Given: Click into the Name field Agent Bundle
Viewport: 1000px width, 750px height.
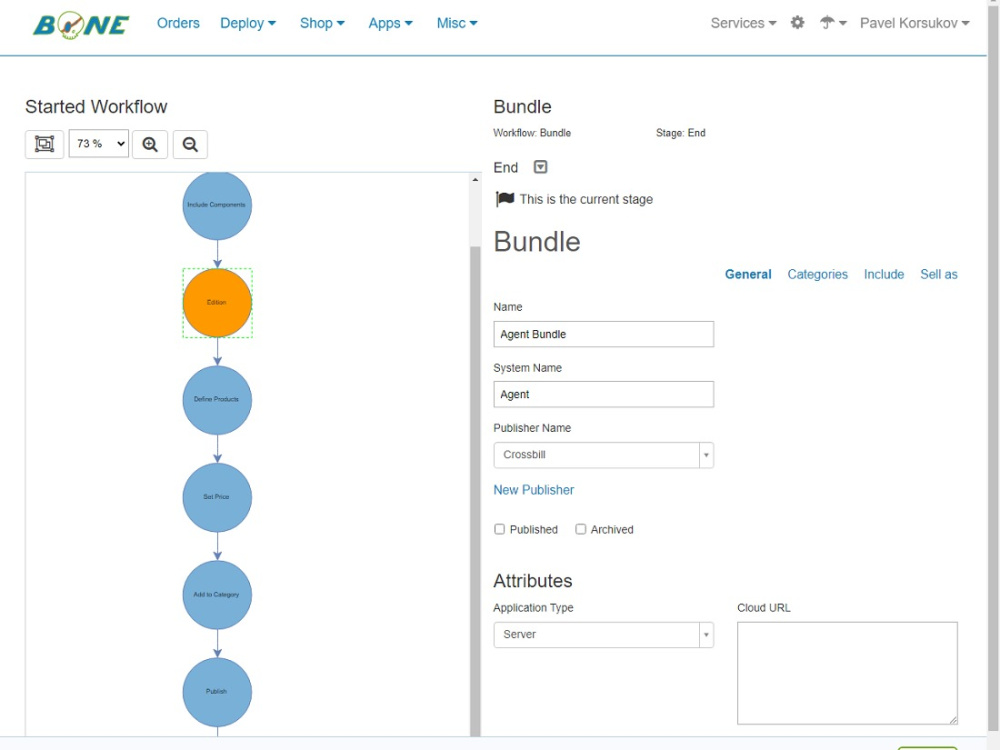Looking at the screenshot, I should point(603,334).
